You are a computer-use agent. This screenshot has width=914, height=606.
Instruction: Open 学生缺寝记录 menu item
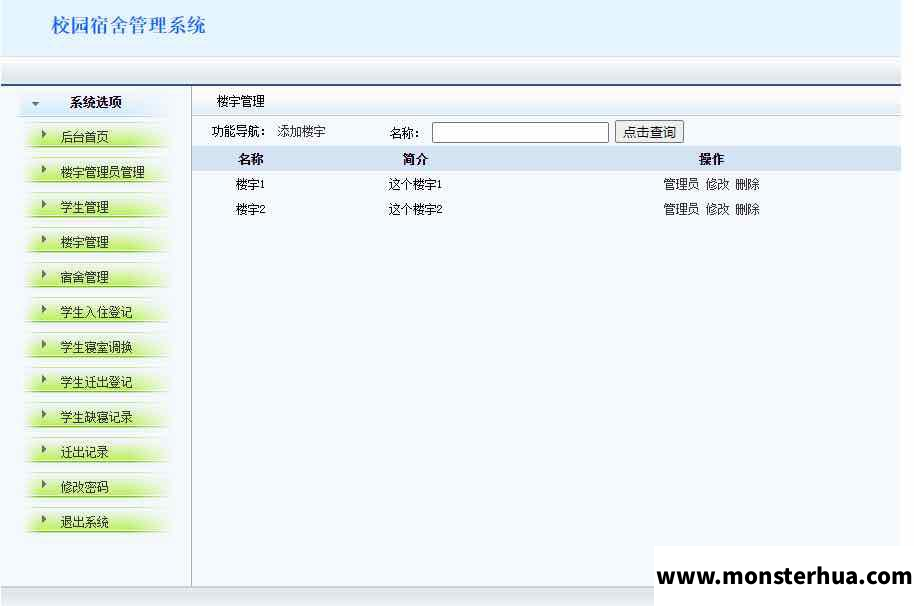click(96, 417)
